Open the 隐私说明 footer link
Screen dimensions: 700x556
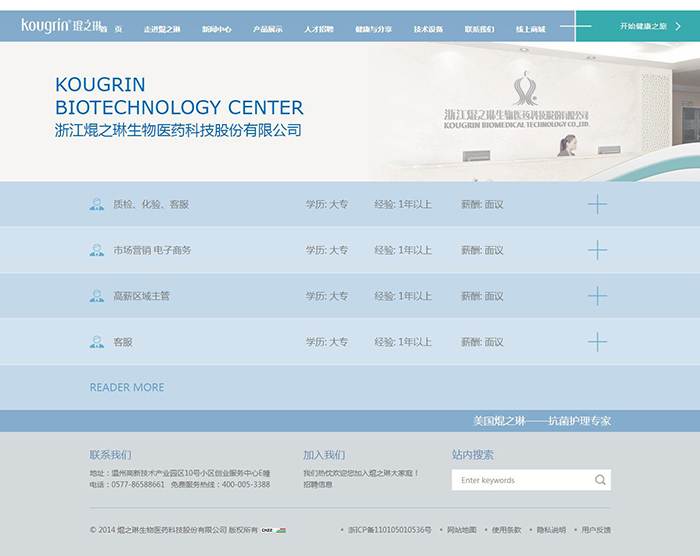551,530
